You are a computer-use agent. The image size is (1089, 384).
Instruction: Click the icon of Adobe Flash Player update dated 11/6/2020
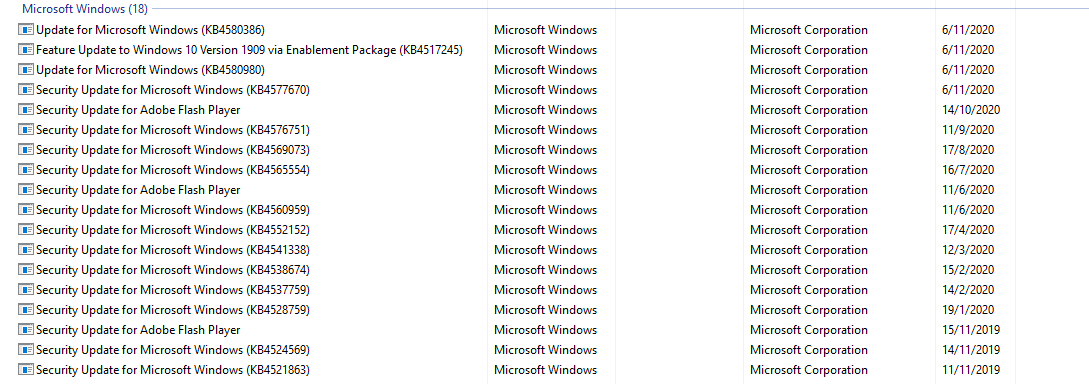click(26, 190)
